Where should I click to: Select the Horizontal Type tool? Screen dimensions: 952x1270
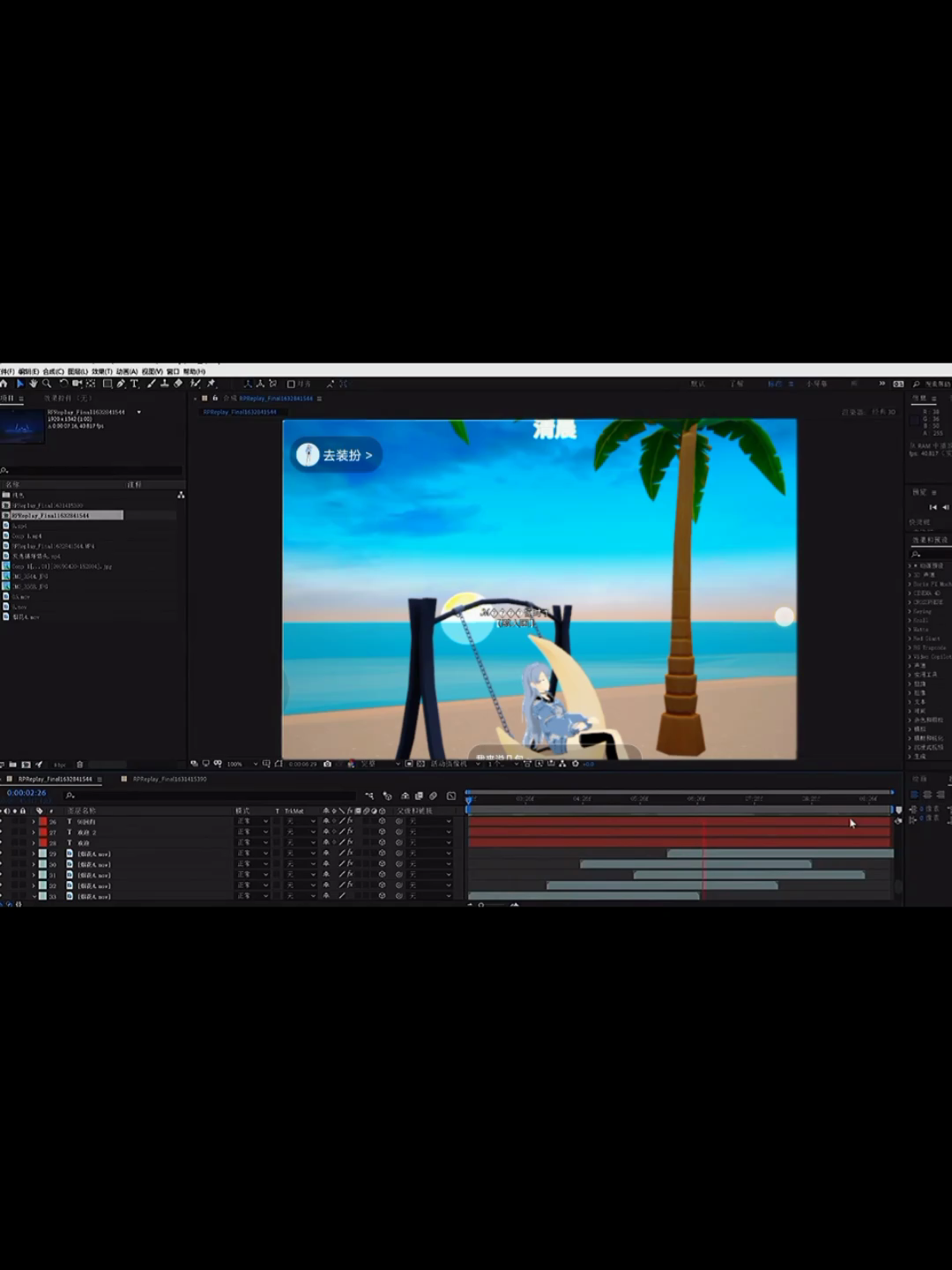point(135,384)
